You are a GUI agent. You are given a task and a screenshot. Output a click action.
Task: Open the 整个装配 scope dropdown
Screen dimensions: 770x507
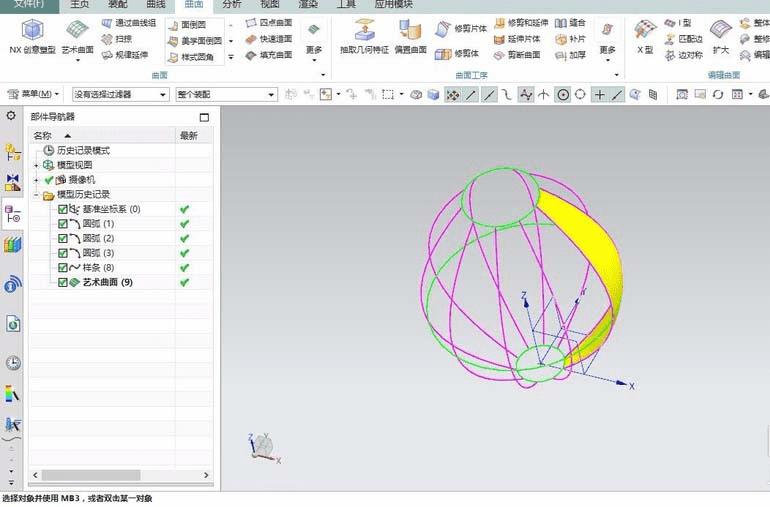tap(225, 94)
